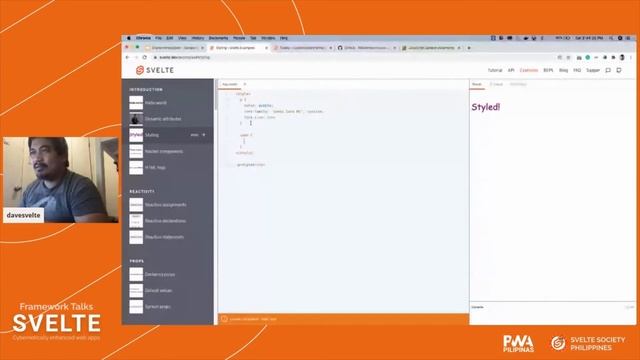
Task: Select the Dynamic attributes example
Action: pyautogui.click(x=168, y=119)
